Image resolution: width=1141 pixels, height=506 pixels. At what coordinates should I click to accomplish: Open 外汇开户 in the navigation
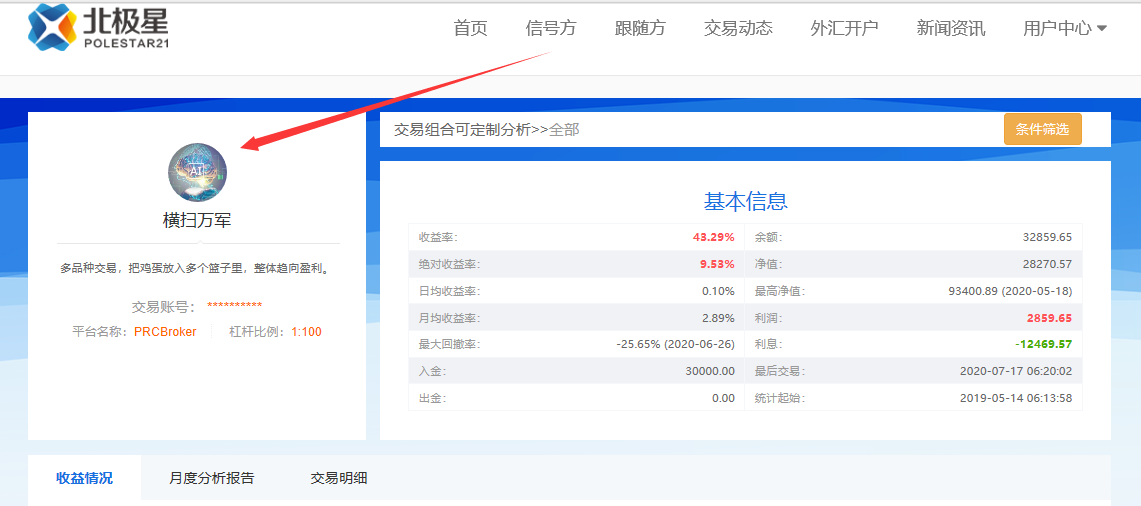pos(844,28)
